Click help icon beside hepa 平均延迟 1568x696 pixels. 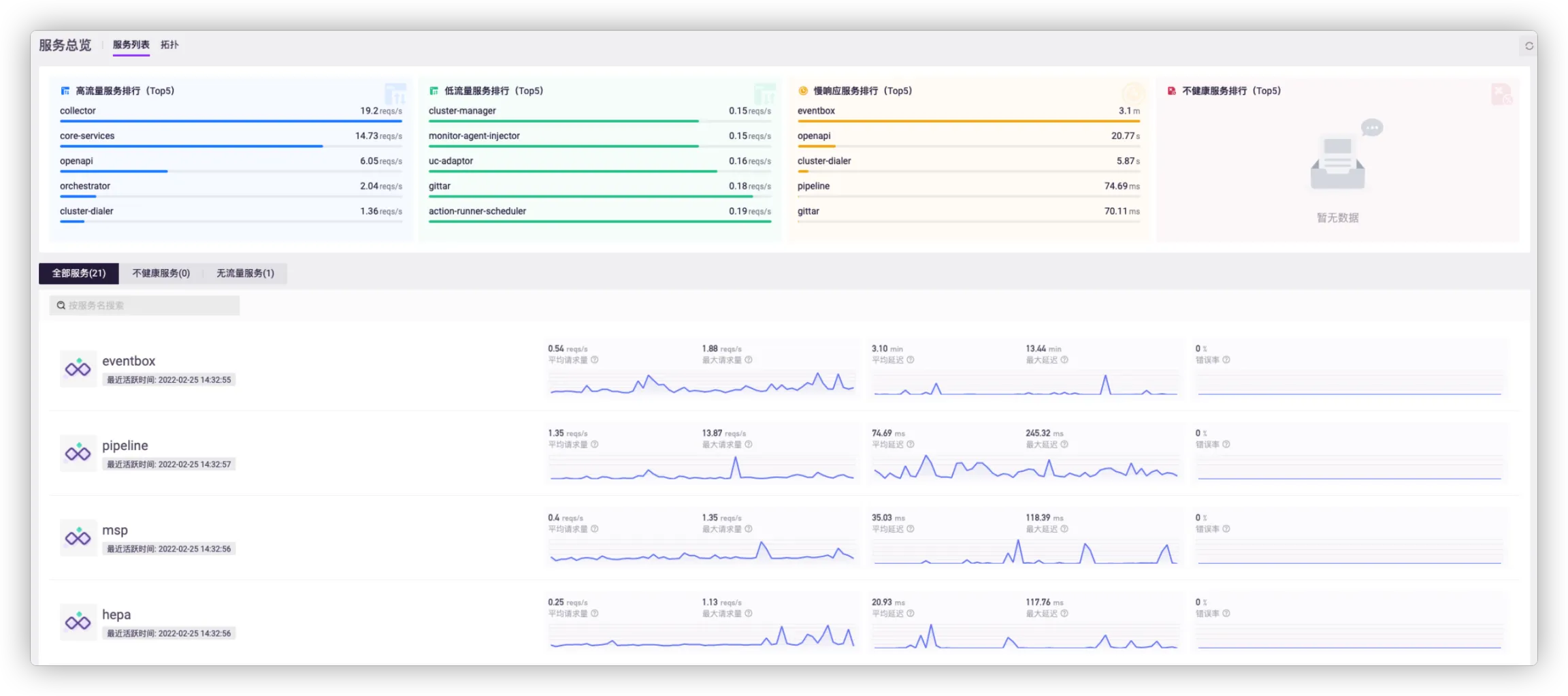tap(910, 614)
